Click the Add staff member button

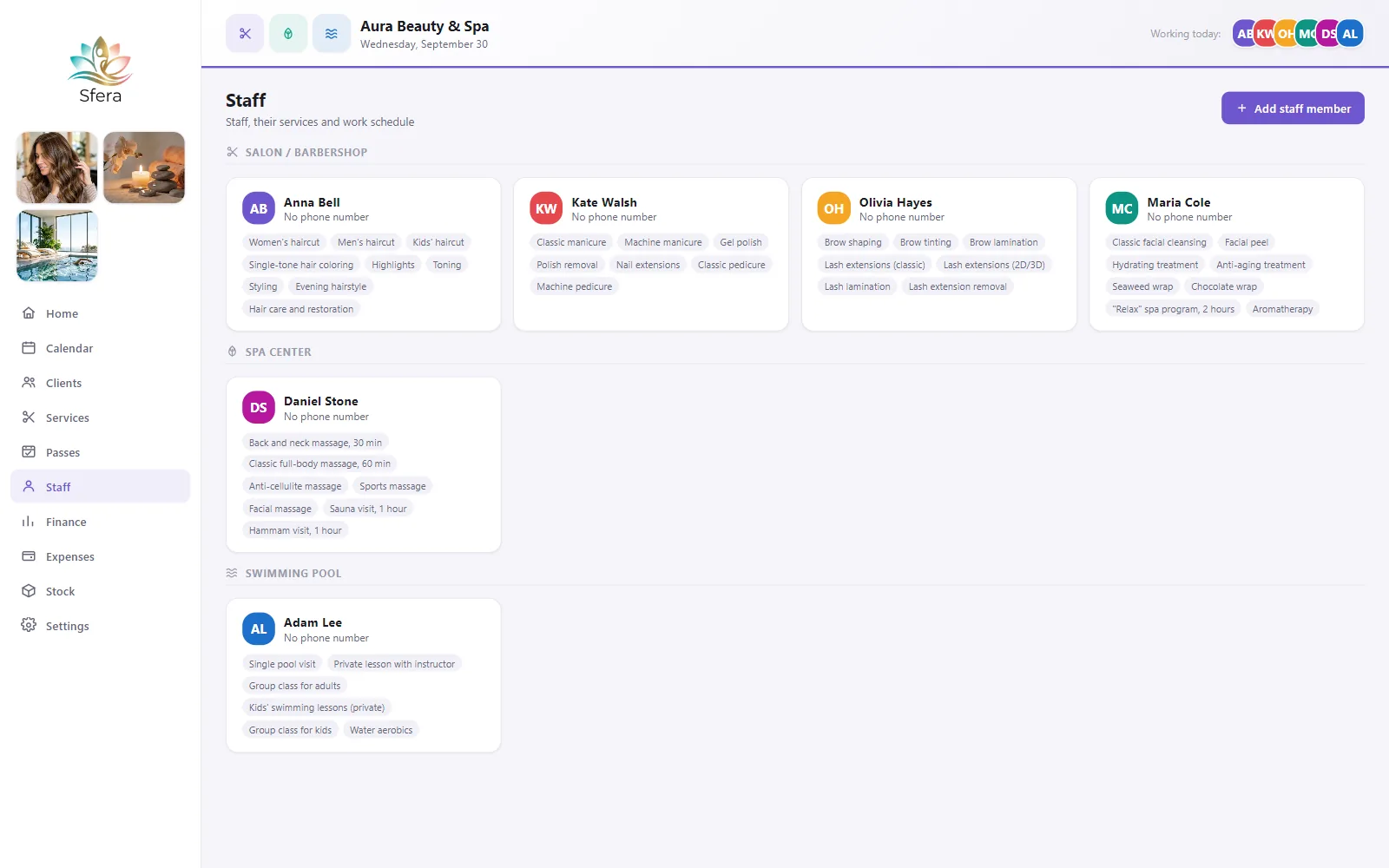pos(1293,108)
